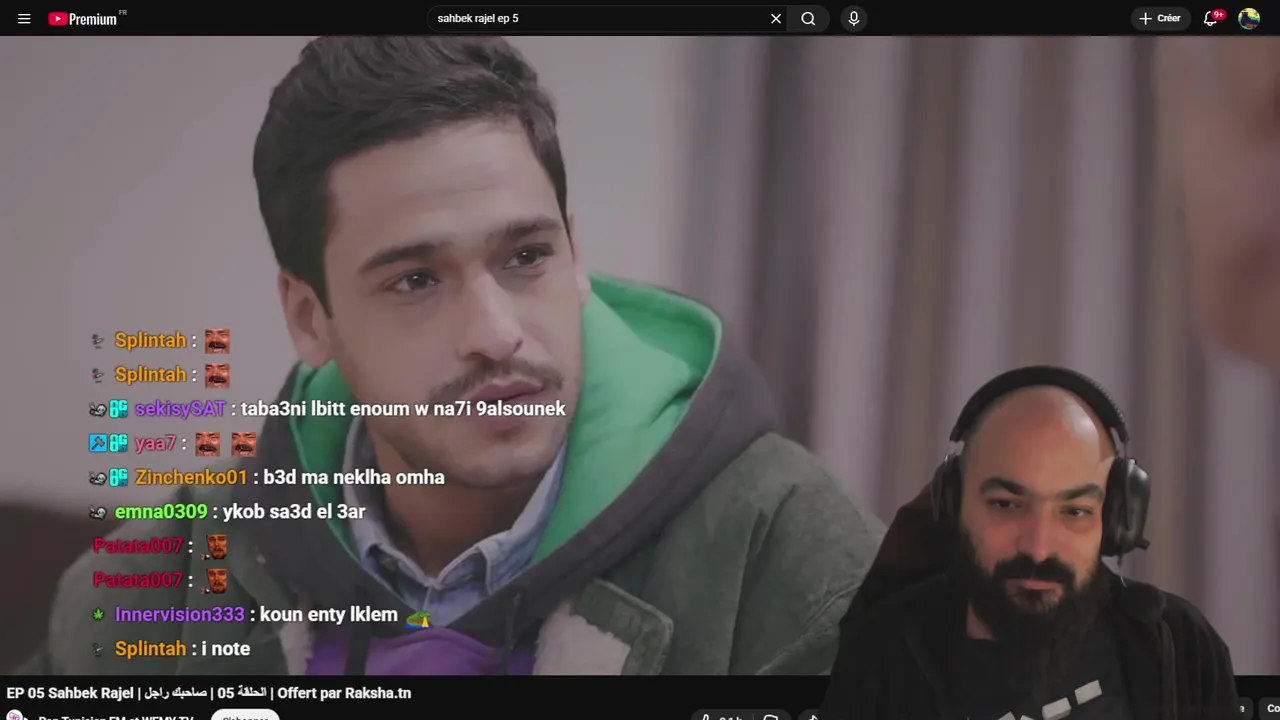Click the video player to pause

click(640, 355)
